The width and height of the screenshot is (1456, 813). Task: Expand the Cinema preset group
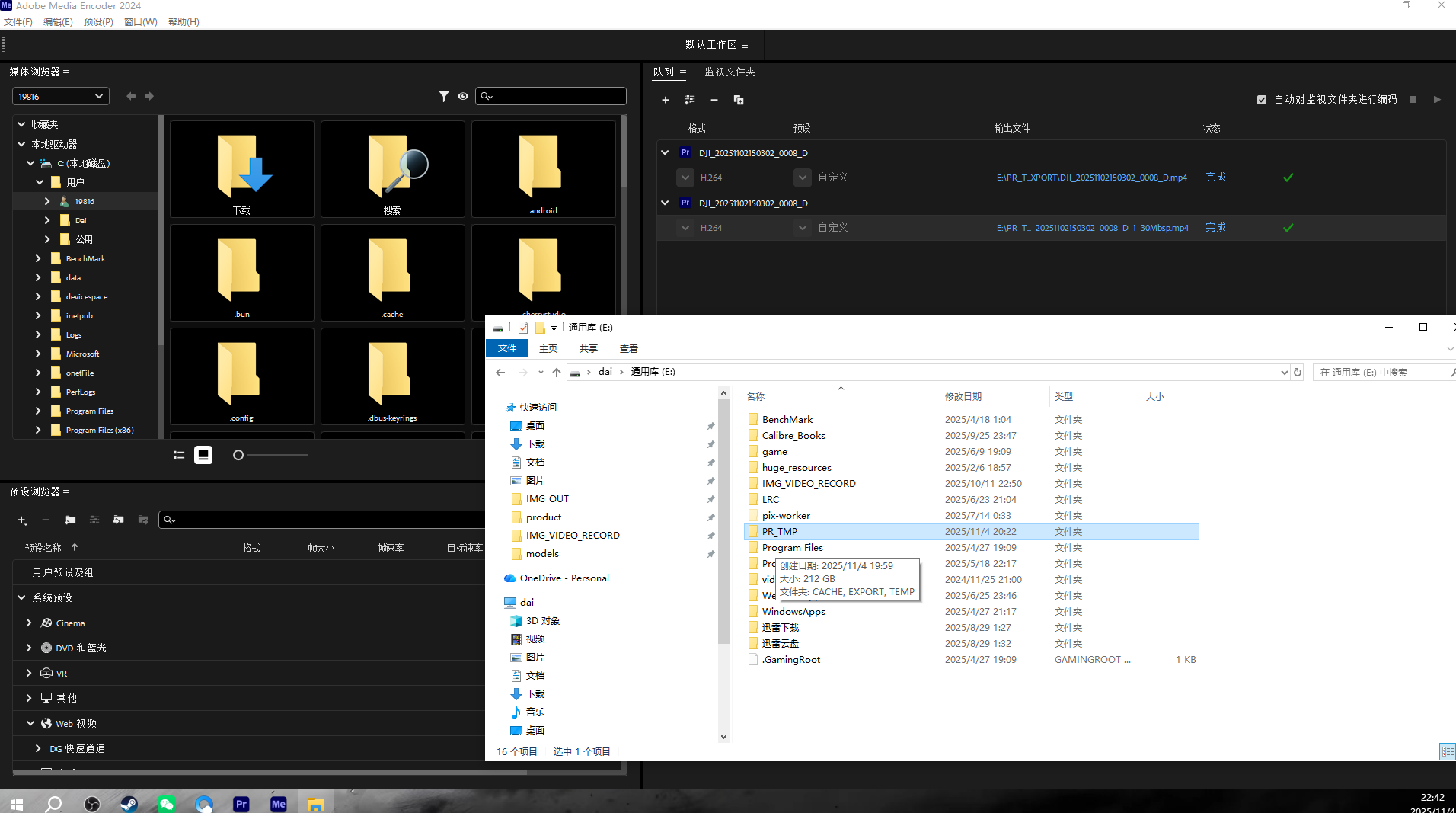[29, 623]
